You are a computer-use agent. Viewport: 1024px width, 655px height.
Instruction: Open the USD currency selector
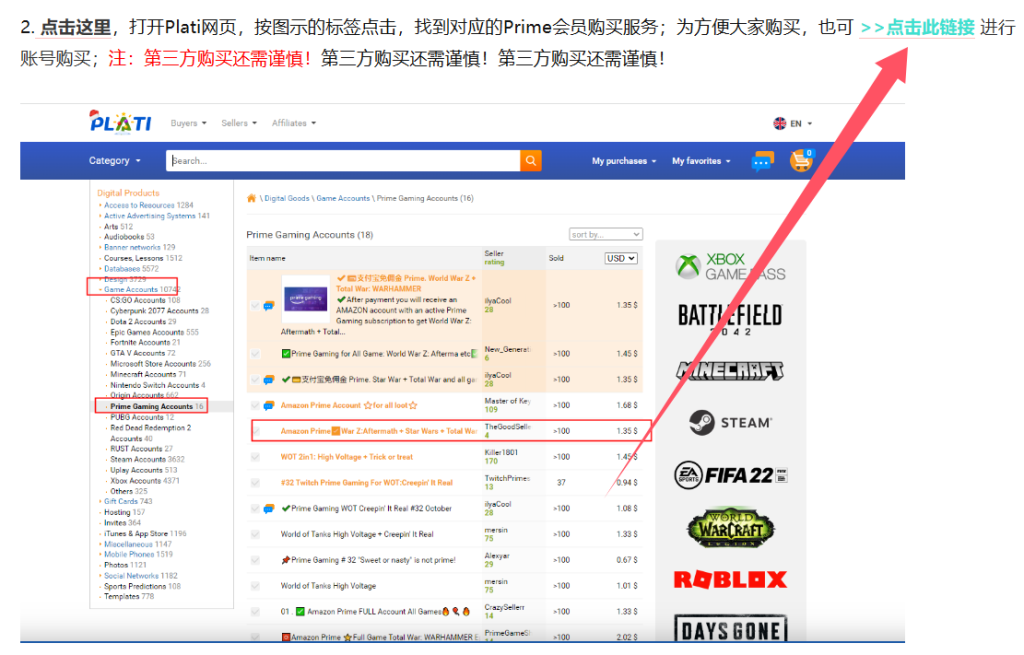[x=620, y=259]
